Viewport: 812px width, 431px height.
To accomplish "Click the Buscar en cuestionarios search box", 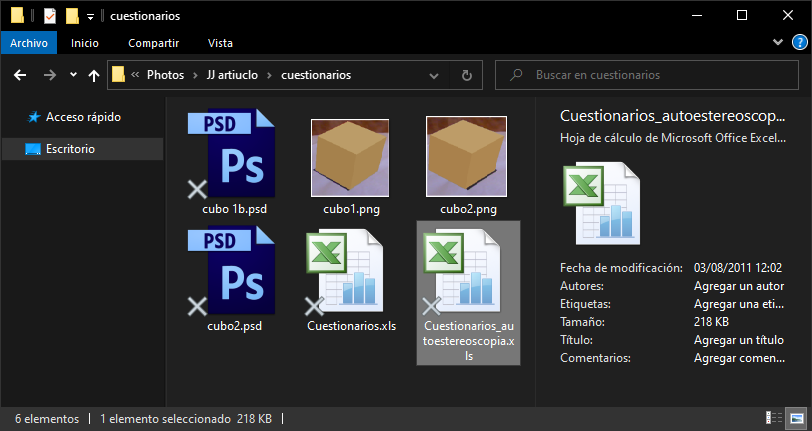I will pyautogui.click(x=650, y=75).
